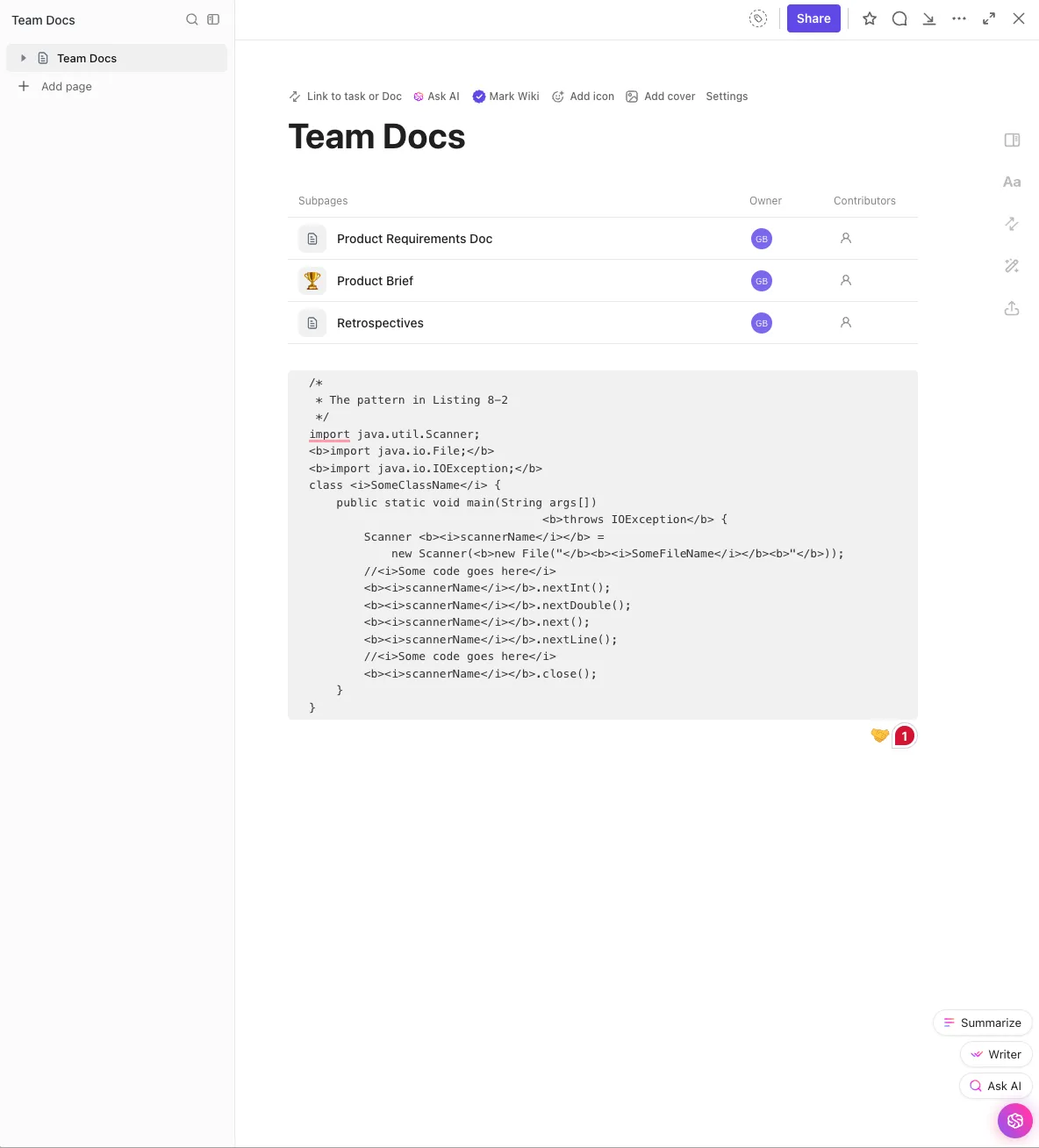Click Add cover option
Image resolution: width=1039 pixels, height=1148 pixels.
point(660,97)
